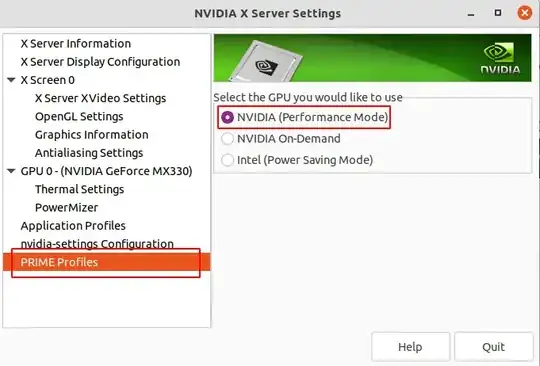Select PRIME Profiles in the sidebar
This screenshot has width=540, height=366.
click(106, 262)
